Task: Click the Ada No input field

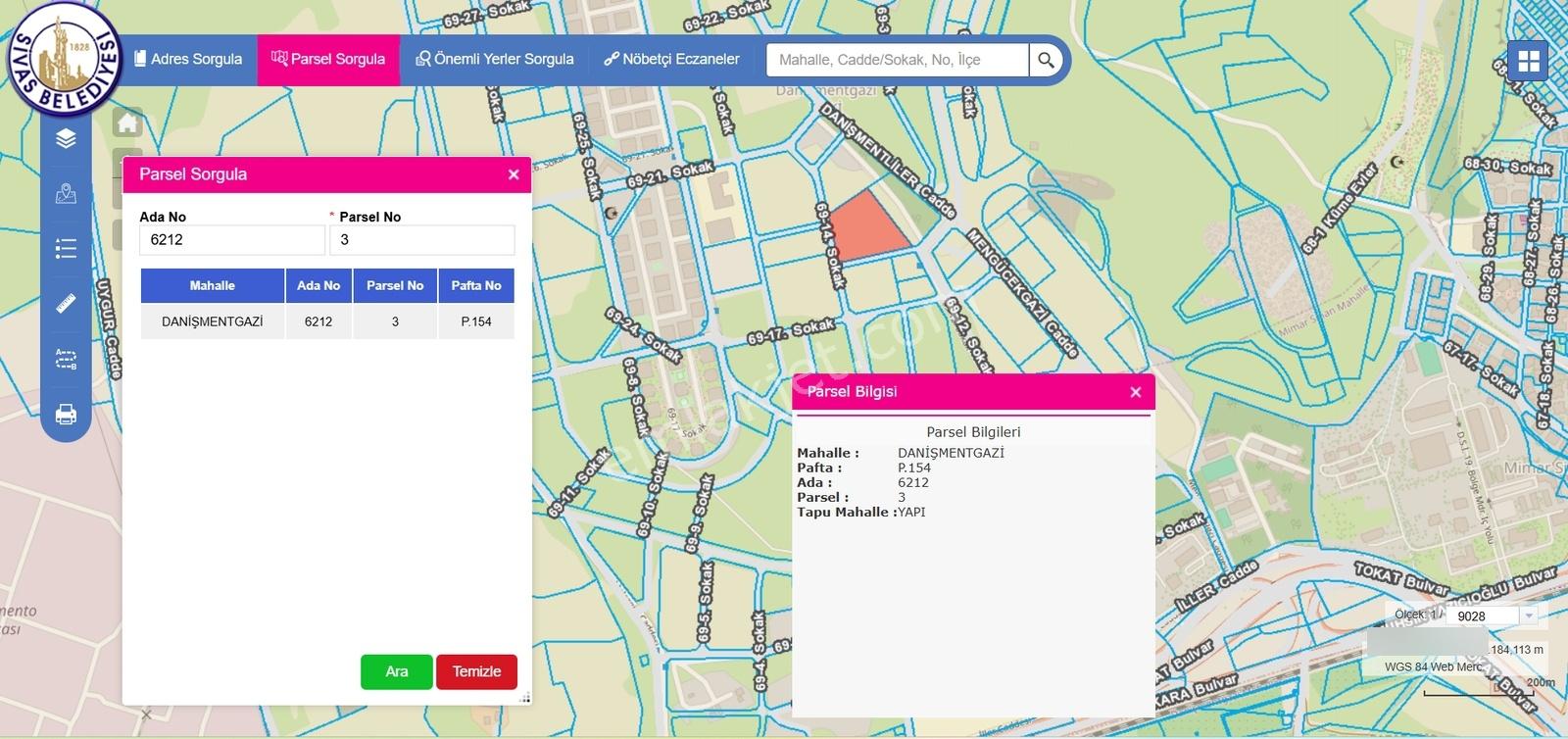Action: 232,239
